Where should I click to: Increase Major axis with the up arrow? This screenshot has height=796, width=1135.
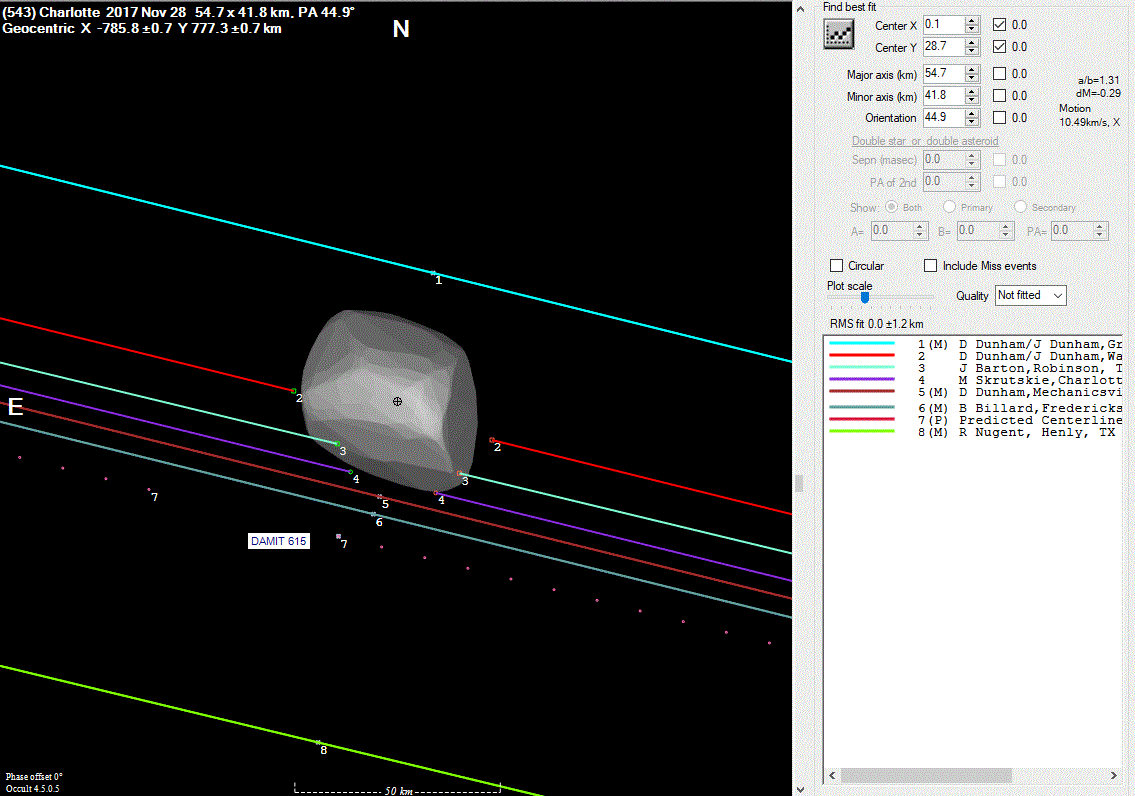click(972, 69)
